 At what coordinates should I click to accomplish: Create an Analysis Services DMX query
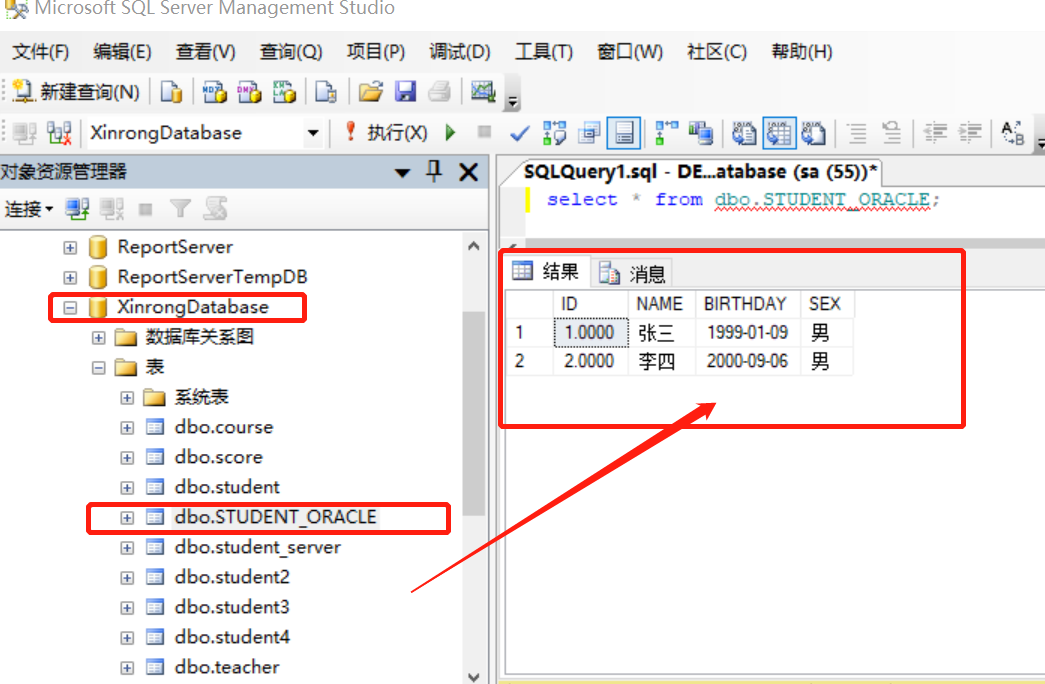pyautogui.click(x=249, y=91)
